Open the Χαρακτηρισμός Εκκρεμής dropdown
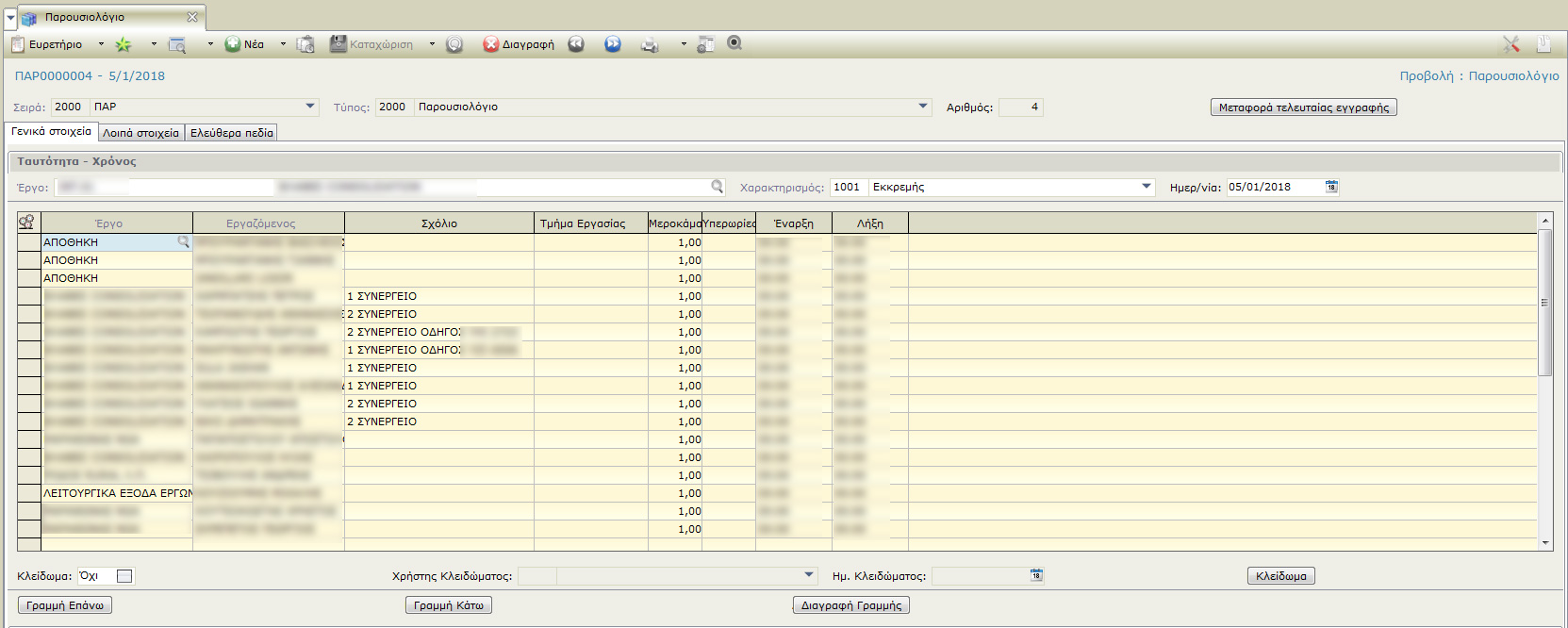The image size is (1568, 628). pyautogui.click(x=1147, y=187)
